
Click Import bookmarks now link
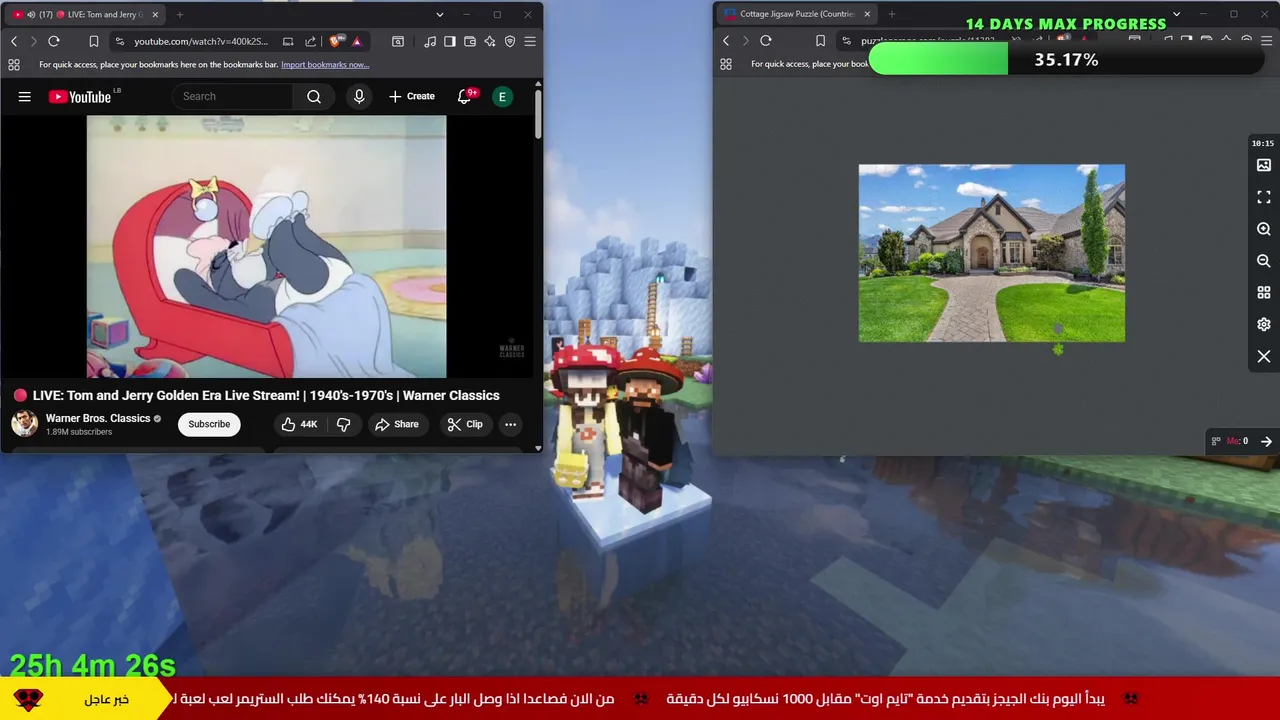coord(325,65)
